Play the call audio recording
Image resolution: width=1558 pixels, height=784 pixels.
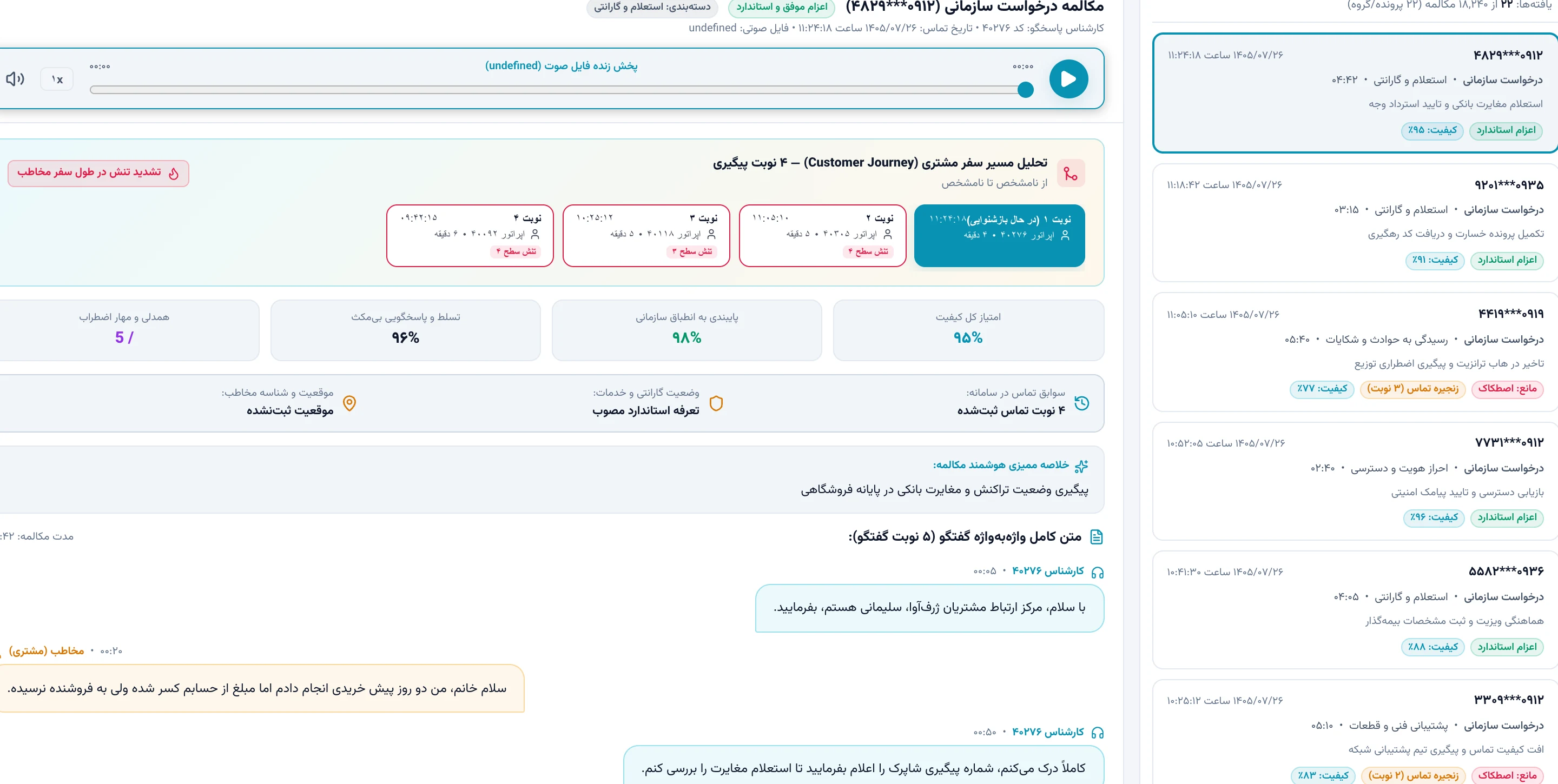(1068, 78)
